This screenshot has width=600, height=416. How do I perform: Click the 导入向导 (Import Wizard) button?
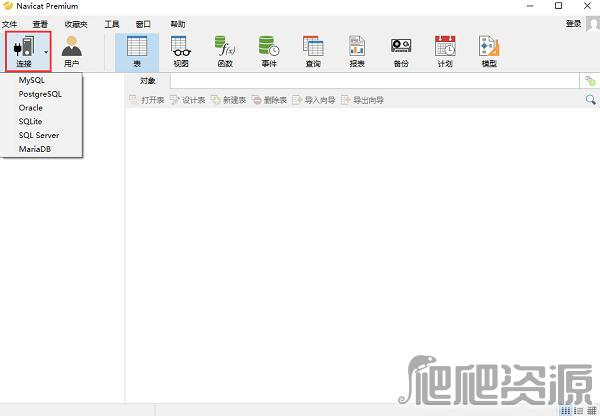click(x=315, y=100)
